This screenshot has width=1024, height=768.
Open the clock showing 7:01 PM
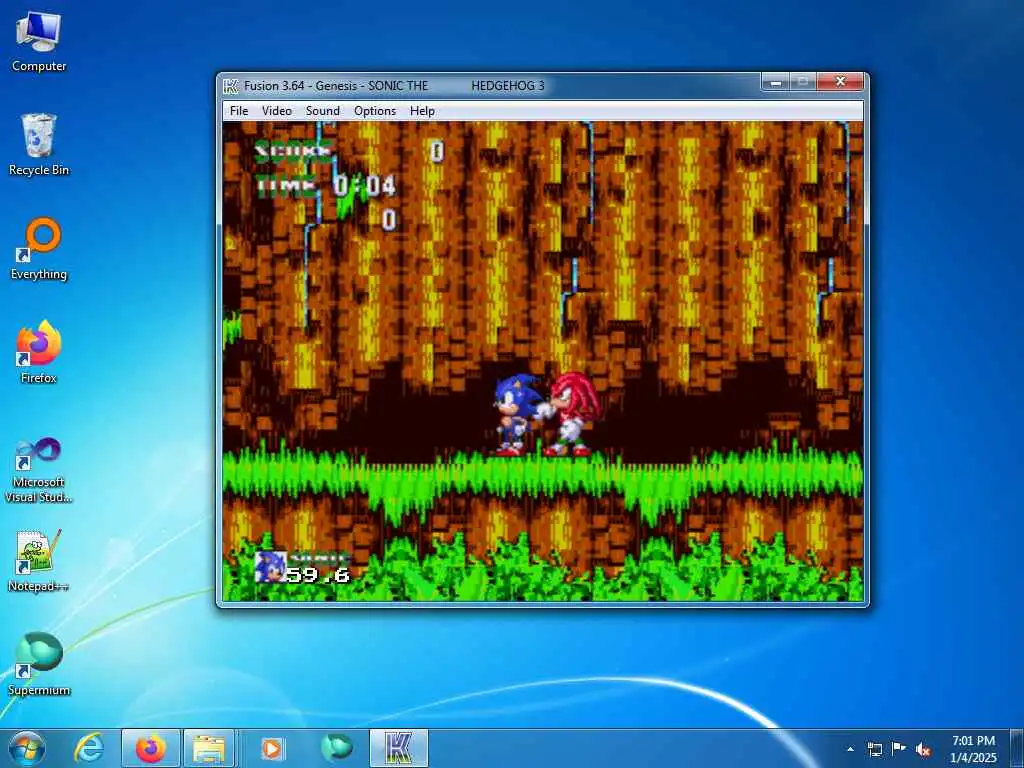coord(974,749)
